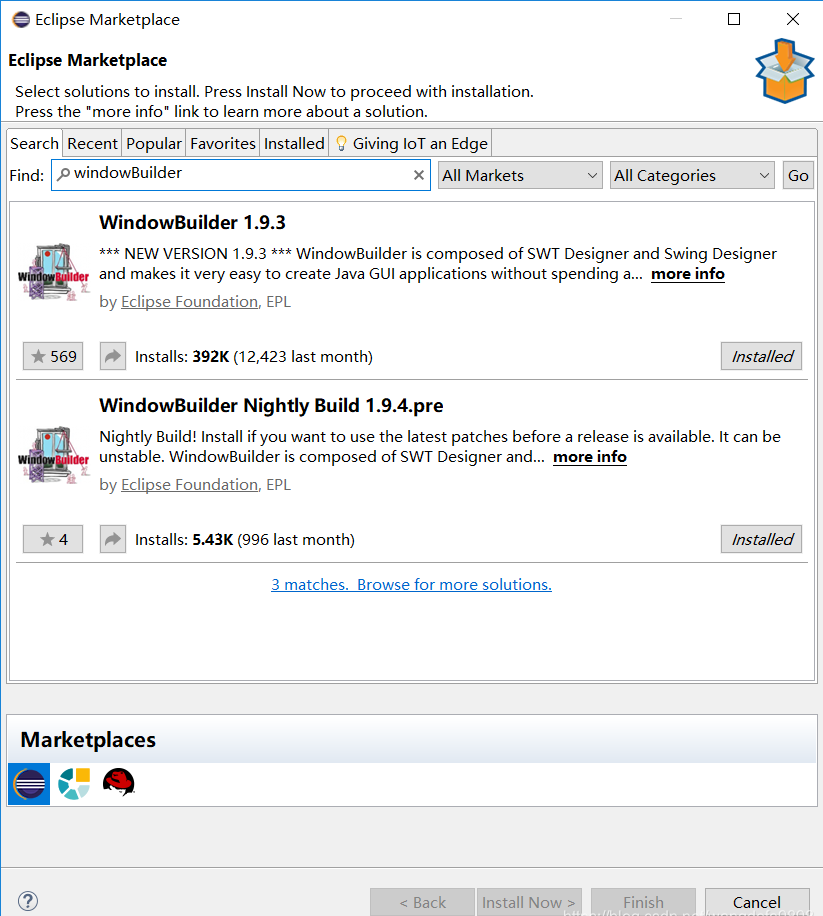Open more info link for Nightly Build
This screenshot has height=916, width=823.
coord(589,457)
